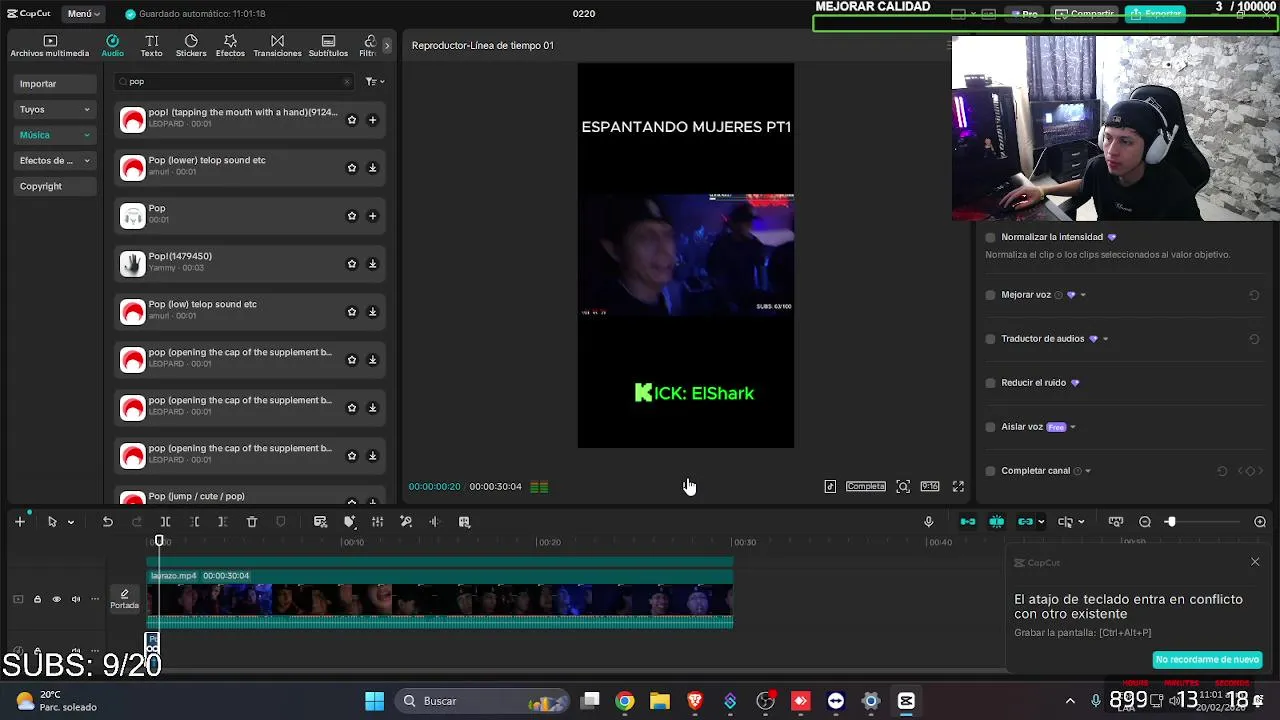Screen dimensions: 1280x720
Task: Expand the Tuyos section
Action: 55,109
